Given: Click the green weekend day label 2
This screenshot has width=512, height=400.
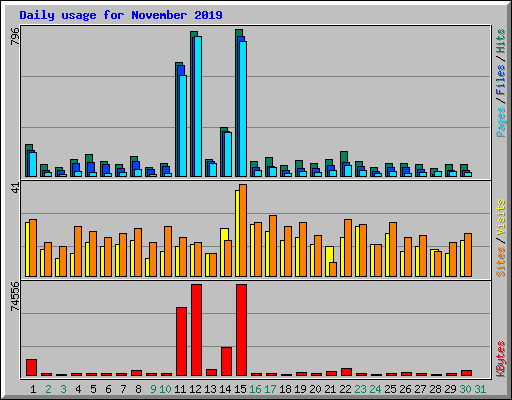Looking at the screenshot, I should (48, 389).
